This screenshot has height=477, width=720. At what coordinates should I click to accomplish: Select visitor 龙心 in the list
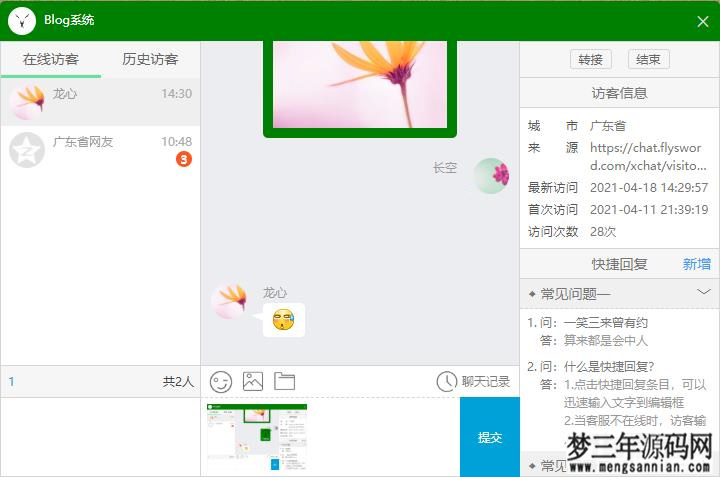click(x=100, y=101)
